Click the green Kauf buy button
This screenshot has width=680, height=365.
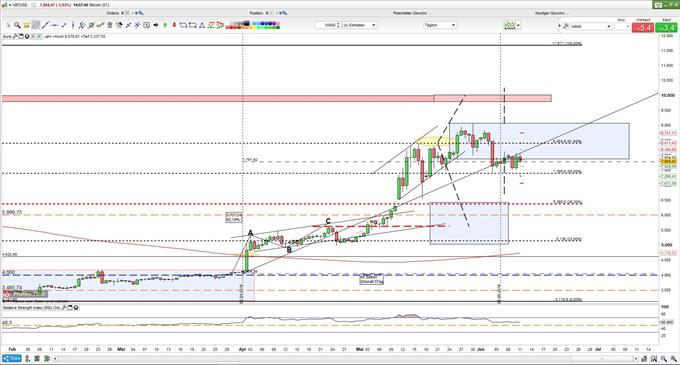tap(666, 27)
